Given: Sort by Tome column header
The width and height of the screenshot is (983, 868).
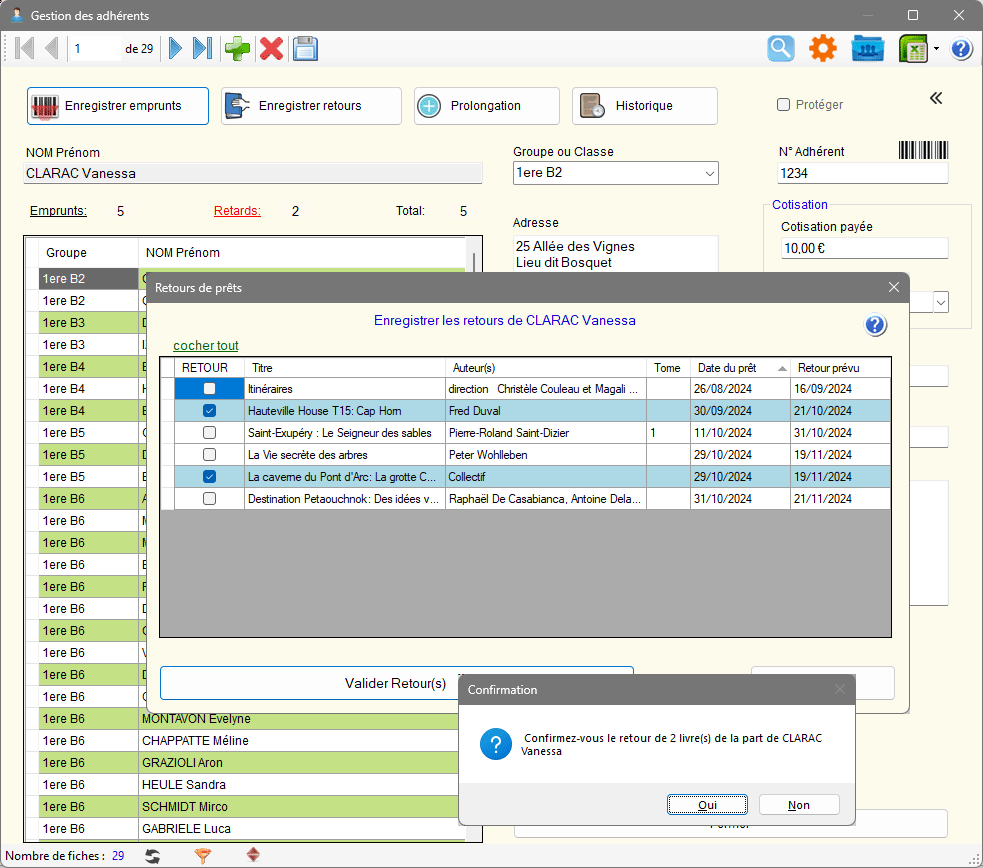Looking at the screenshot, I should pyautogui.click(x=668, y=368).
